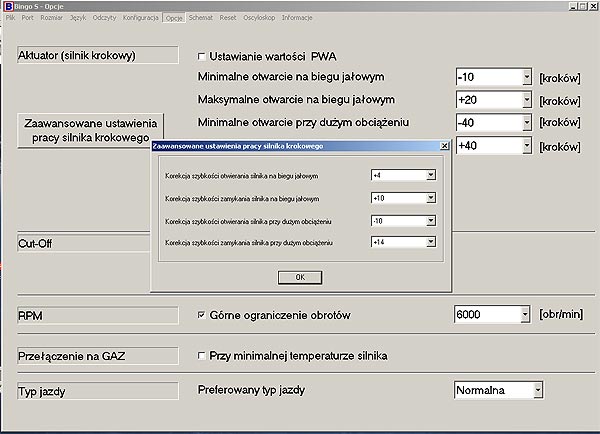
Task: Open dropdown for zamykania silnika na biegu jałowym
Action: point(431,198)
